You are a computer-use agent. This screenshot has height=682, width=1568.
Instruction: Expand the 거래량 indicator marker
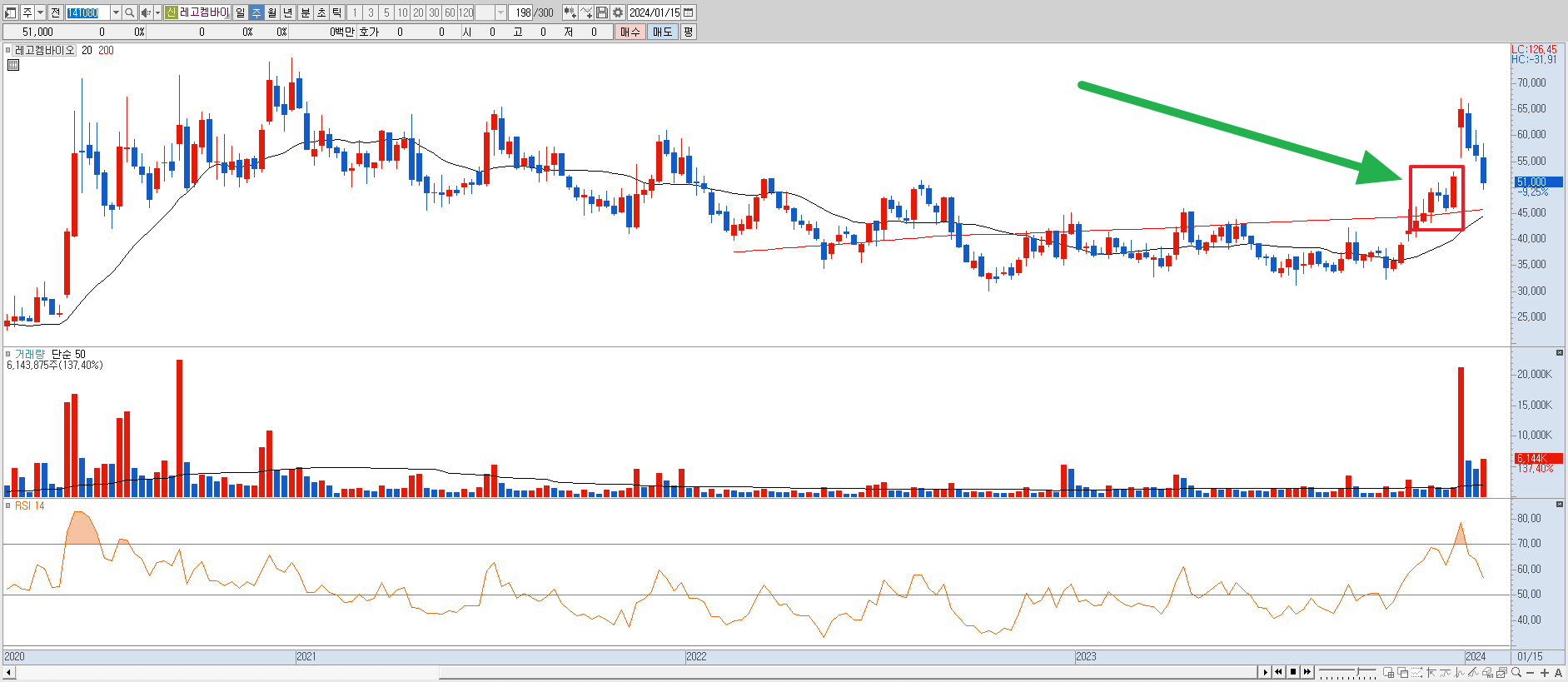(x=8, y=354)
